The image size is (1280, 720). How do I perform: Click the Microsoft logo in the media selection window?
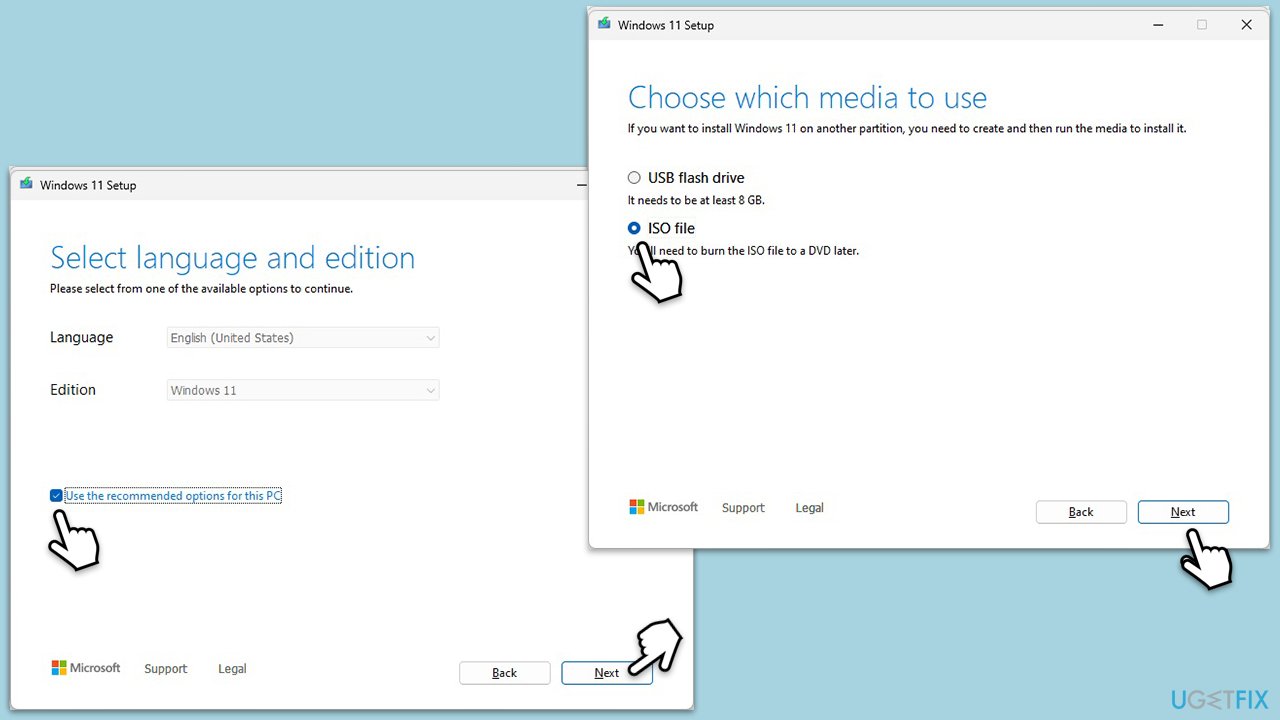coord(664,507)
